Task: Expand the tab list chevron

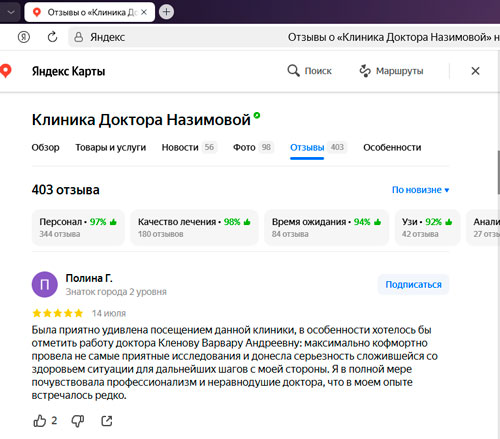Action: pyautogui.click(x=11, y=12)
